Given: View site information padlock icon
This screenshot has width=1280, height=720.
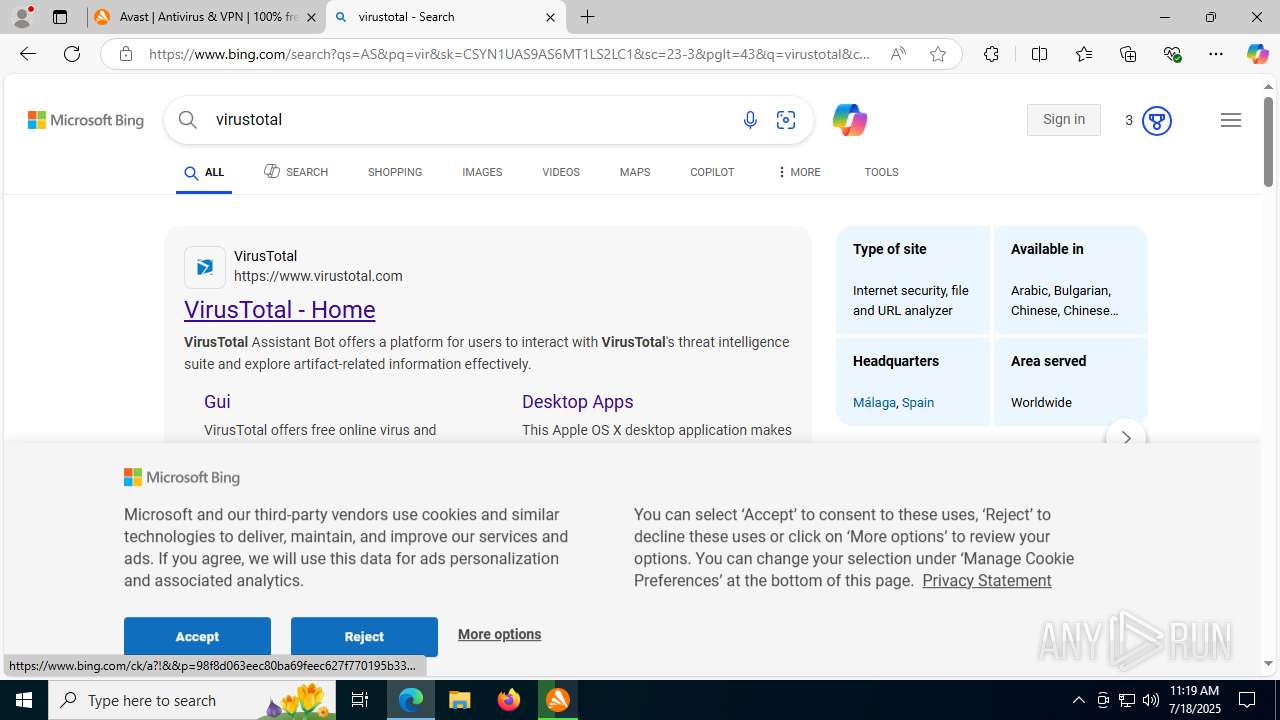Looking at the screenshot, I should [x=125, y=54].
